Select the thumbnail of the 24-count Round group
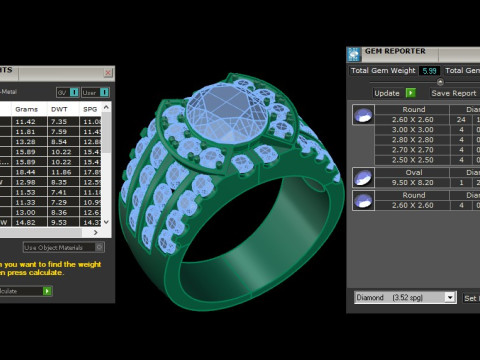Image resolution: width=480 pixels, height=360 pixels. 363,115
